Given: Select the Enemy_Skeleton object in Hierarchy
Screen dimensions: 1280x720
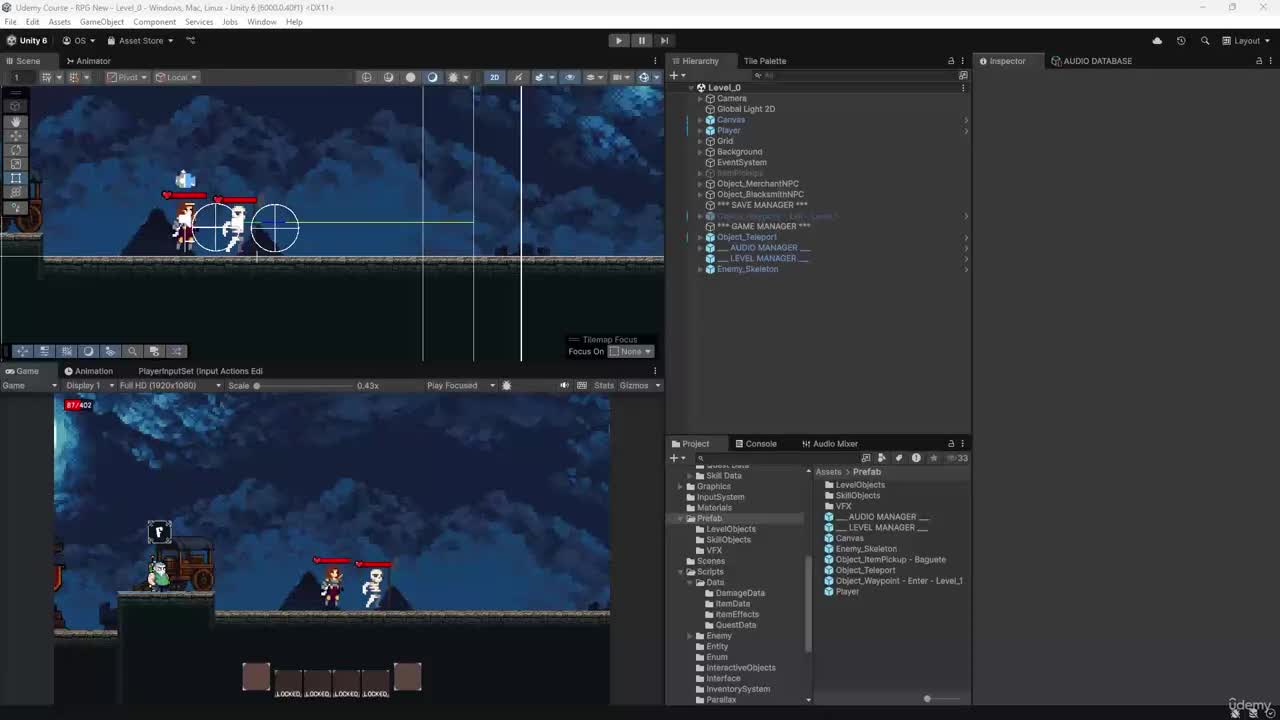Looking at the screenshot, I should point(747,269).
